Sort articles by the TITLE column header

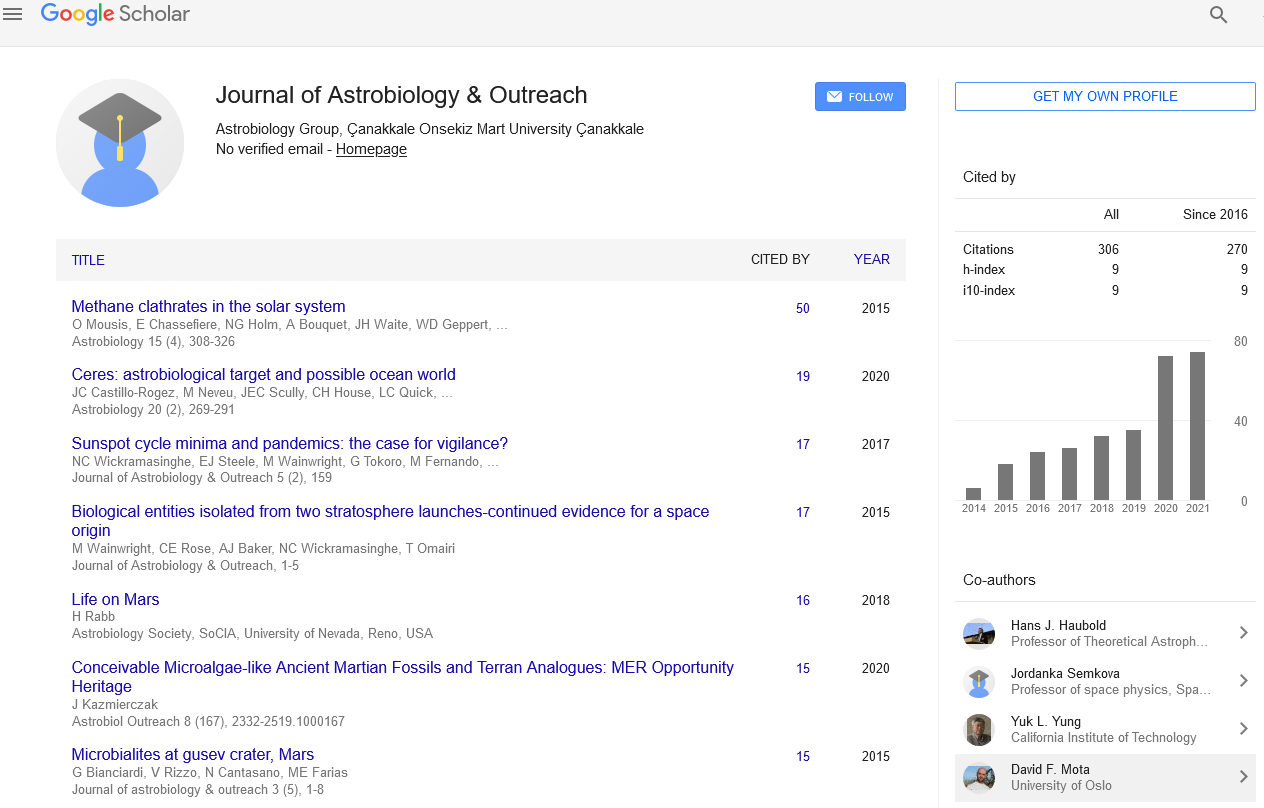[88, 259]
